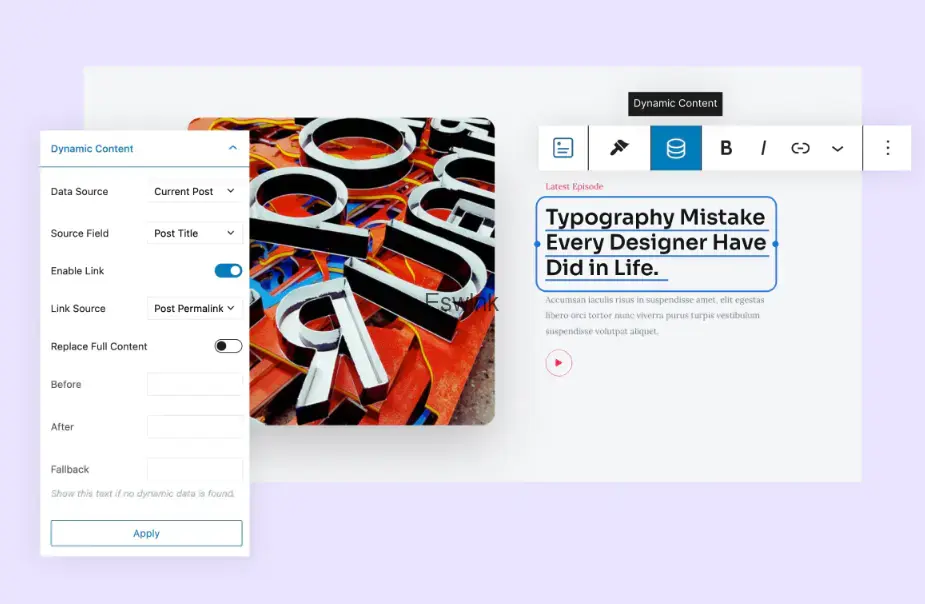Viewport: 925px width, 604px height.
Task: Click the Fallback text input
Action: pyautogui.click(x=194, y=469)
